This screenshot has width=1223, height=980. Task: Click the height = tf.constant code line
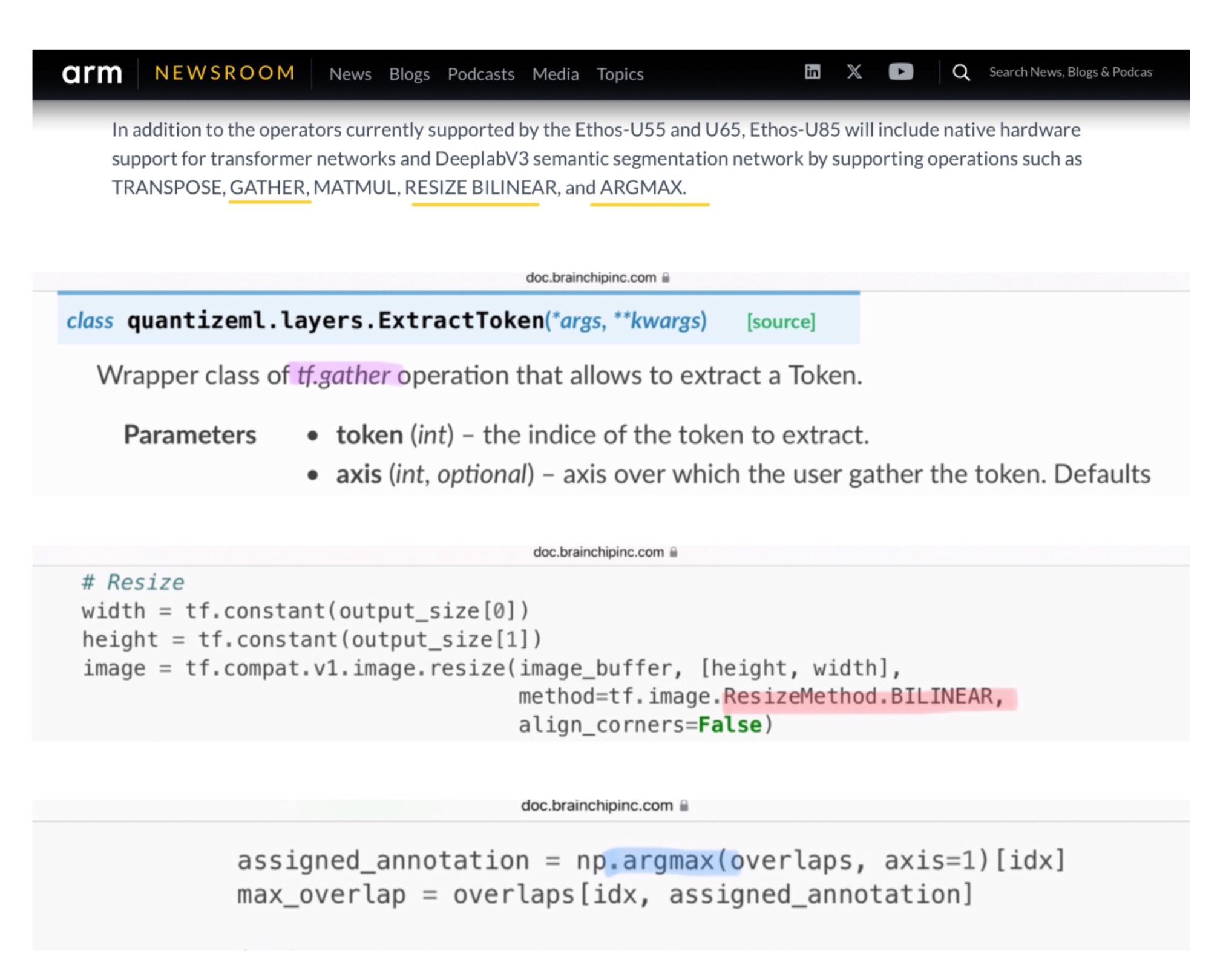point(312,639)
